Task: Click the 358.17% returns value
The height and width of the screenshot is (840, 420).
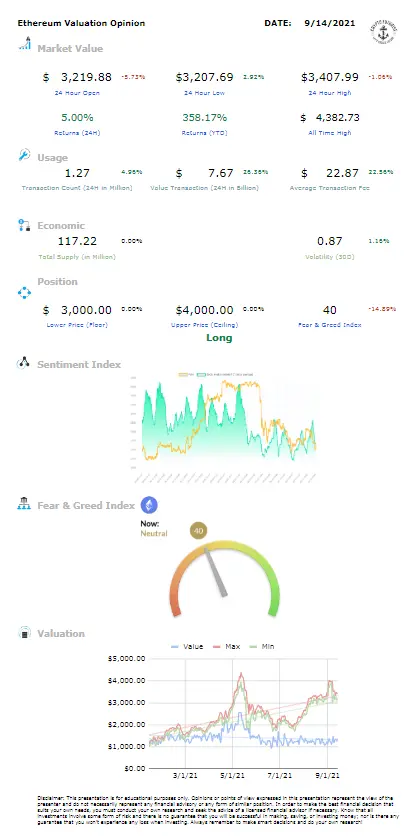Action: click(x=205, y=117)
